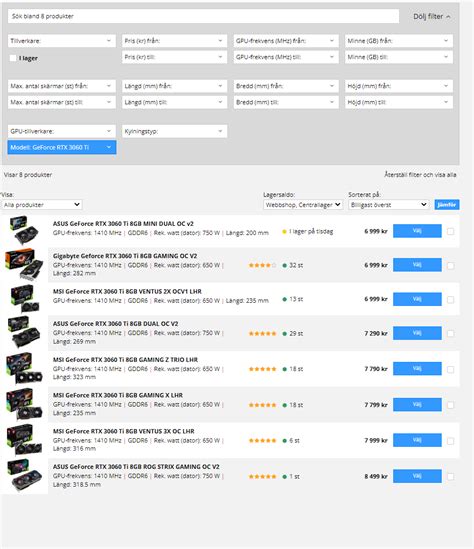This screenshot has width=474, height=549.
Task: Click star rating of ASUS DUAL OC V2
Action: 262,334
